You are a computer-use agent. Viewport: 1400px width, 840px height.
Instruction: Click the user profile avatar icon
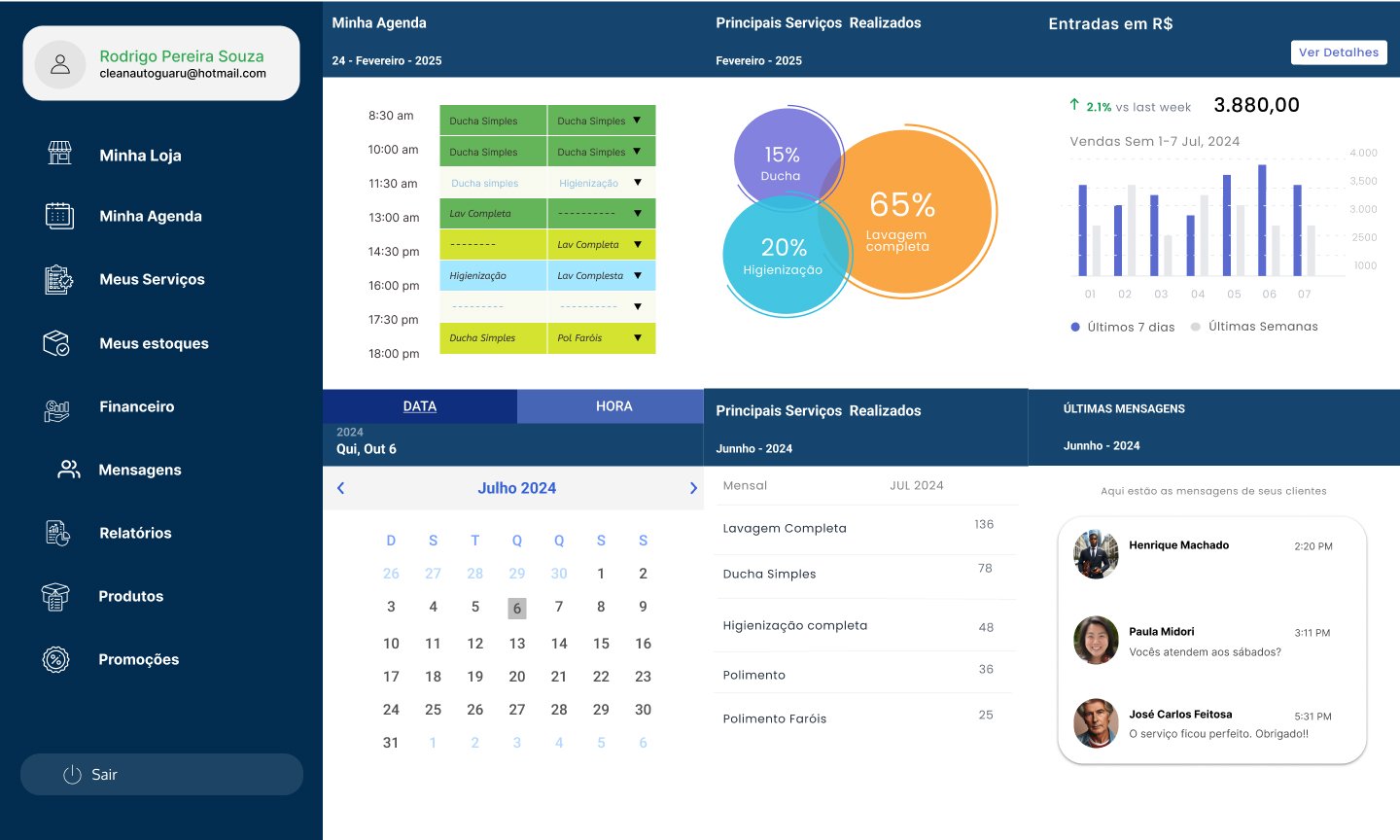(60, 64)
